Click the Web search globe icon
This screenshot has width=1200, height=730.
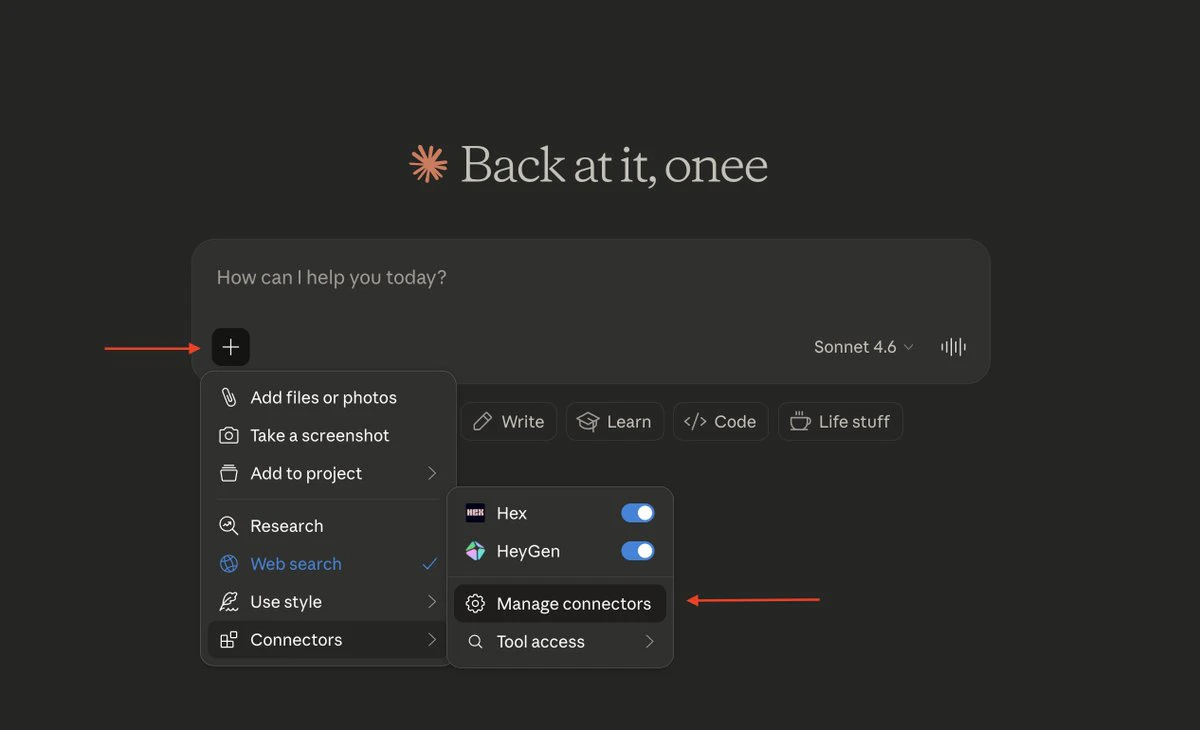click(x=229, y=564)
